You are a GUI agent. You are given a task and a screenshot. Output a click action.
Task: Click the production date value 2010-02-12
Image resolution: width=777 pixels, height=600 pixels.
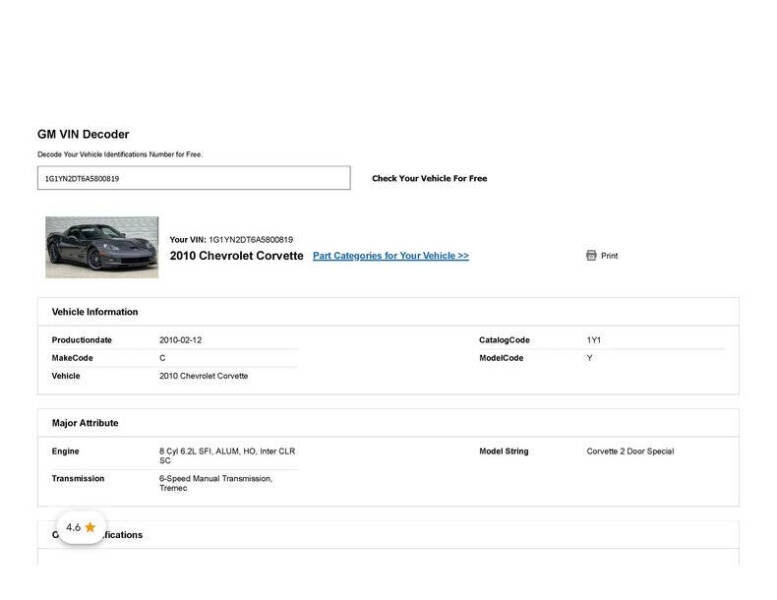point(180,340)
